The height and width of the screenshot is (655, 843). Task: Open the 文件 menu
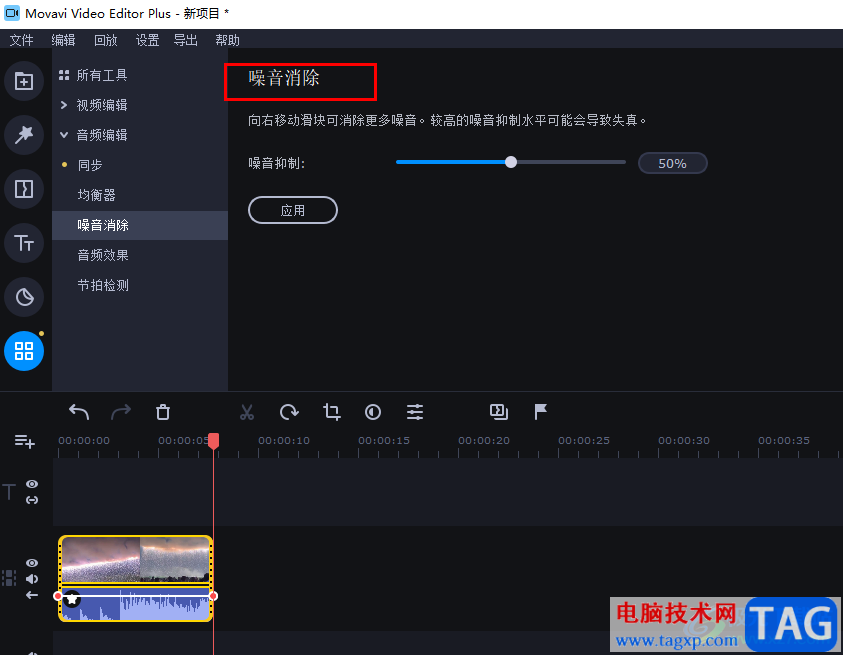[x=22, y=40]
